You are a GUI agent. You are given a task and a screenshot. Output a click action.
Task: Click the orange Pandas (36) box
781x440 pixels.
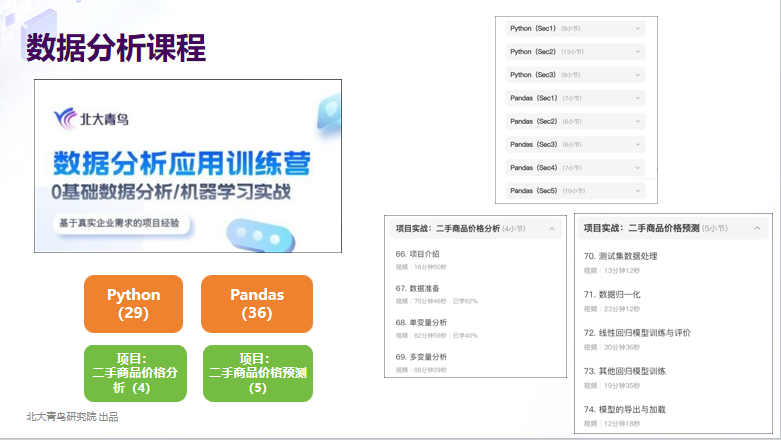(x=257, y=304)
